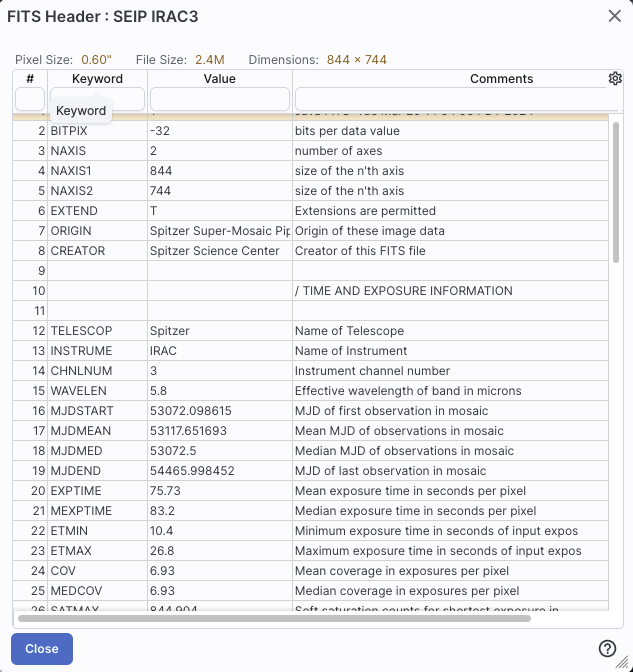Click value 'IRAC' in INSTRUME row
The height and width of the screenshot is (672, 633).
pyautogui.click(x=163, y=351)
